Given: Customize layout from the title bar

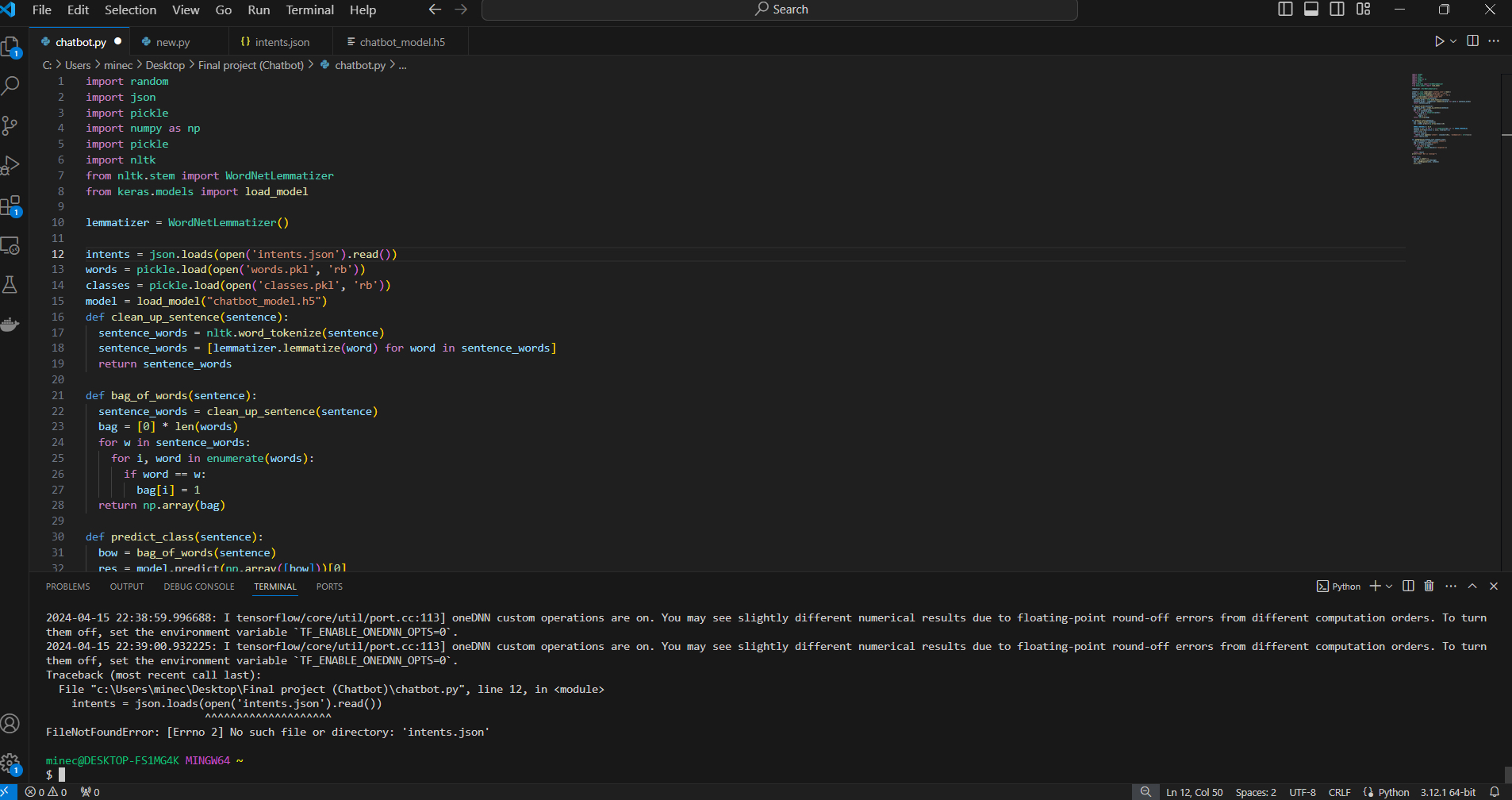Looking at the screenshot, I should (1363, 10).
